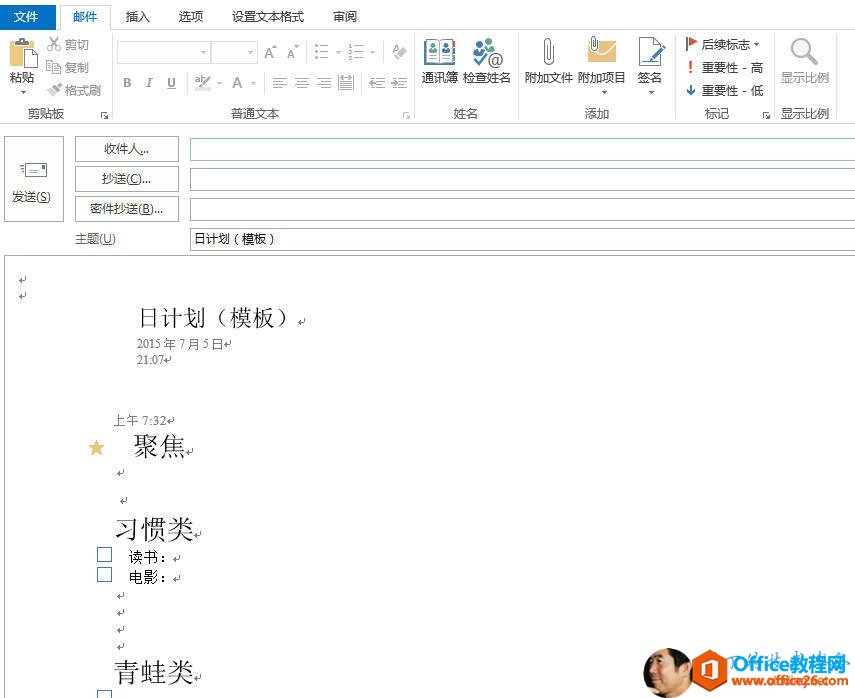855x698 pixels.
Task: Click the 密件抄送(B)... (Bcc) button
Action: [127, 209]
